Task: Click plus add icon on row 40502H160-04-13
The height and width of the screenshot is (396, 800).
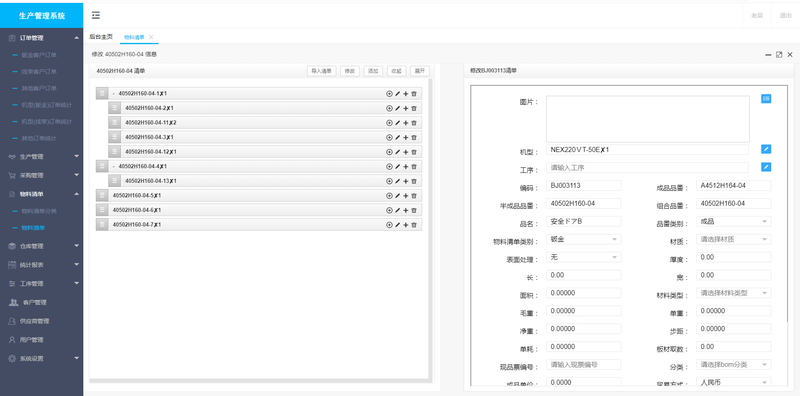Action: pos(406,181)
